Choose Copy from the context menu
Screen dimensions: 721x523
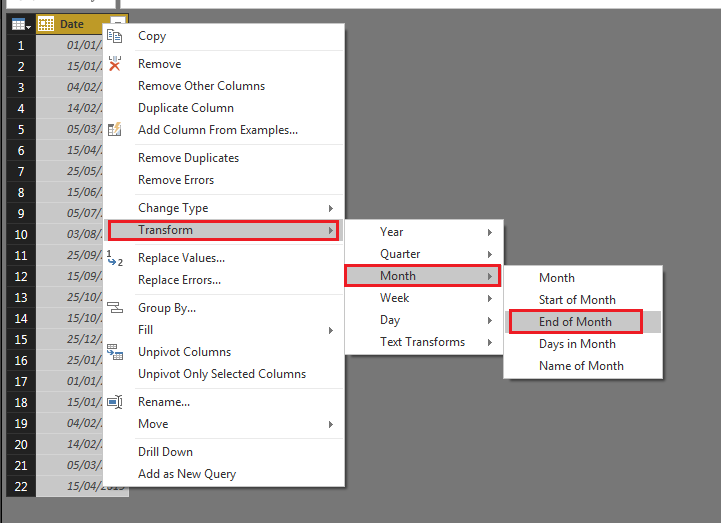coord(223,36)
